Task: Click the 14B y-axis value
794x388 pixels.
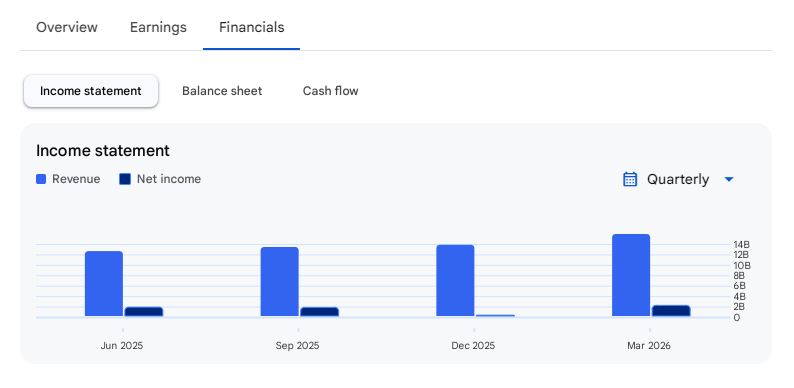Action: click(x=741, y=245)
